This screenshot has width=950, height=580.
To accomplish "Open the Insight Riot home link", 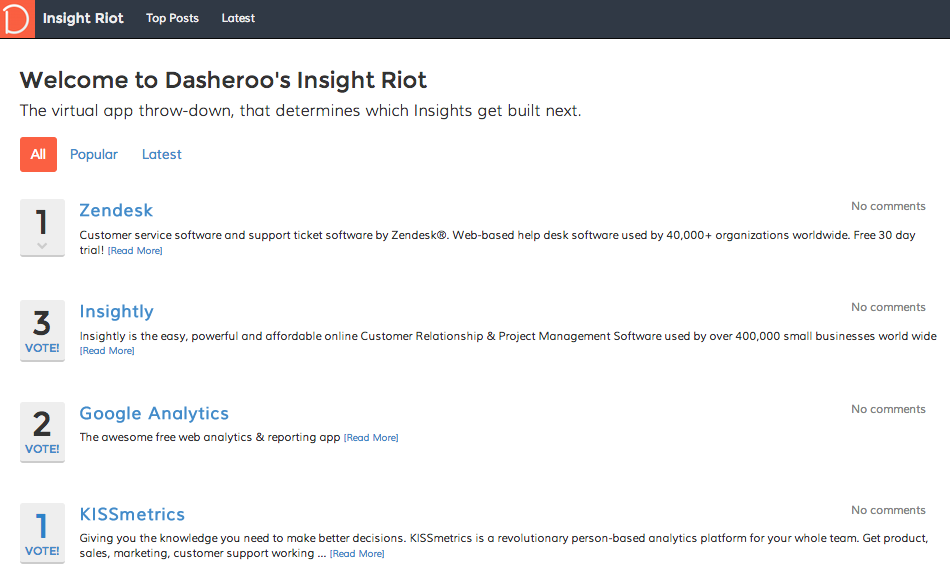I will tap(83, 18).
